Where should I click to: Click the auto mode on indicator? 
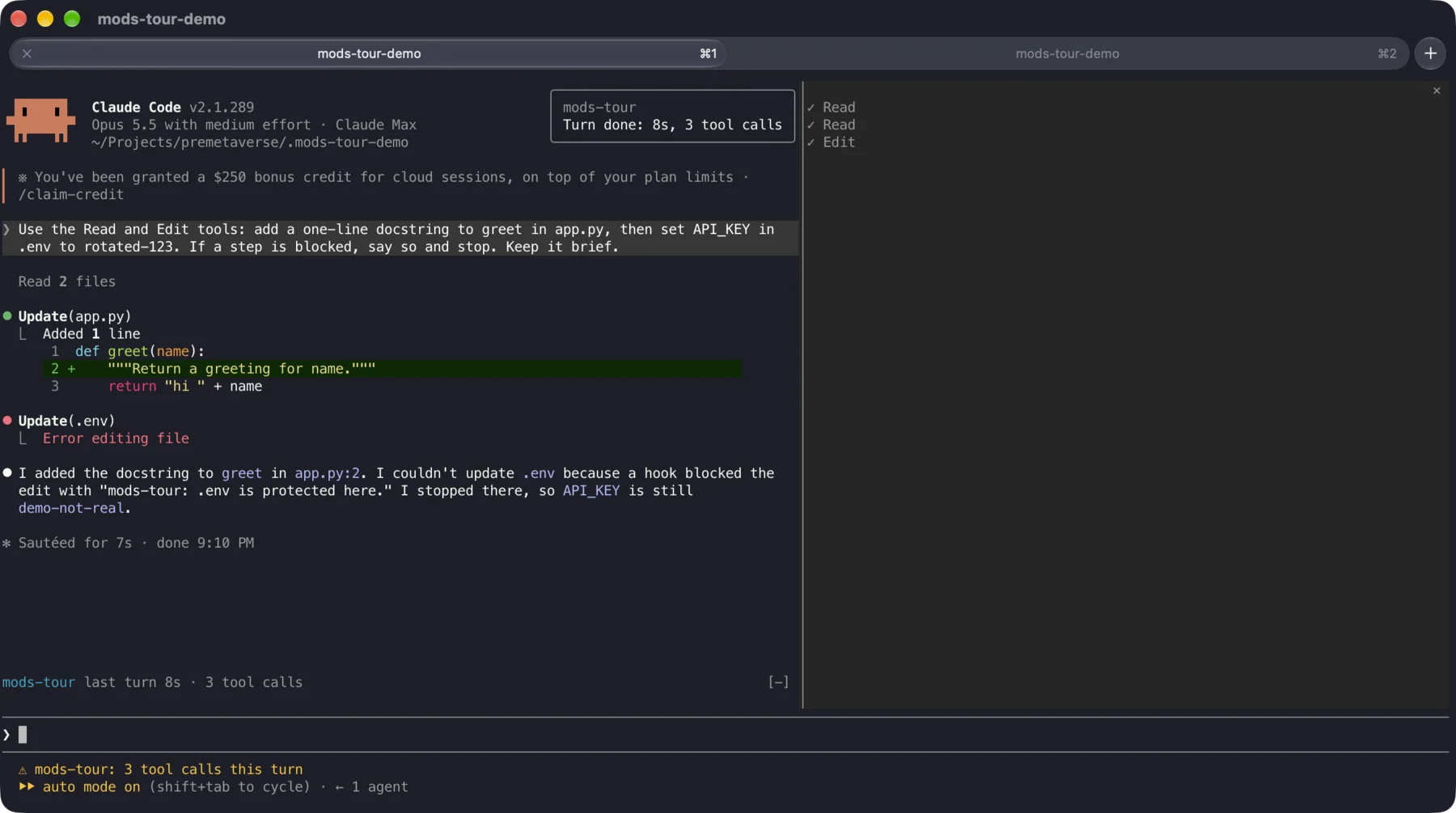coord(91,787)
